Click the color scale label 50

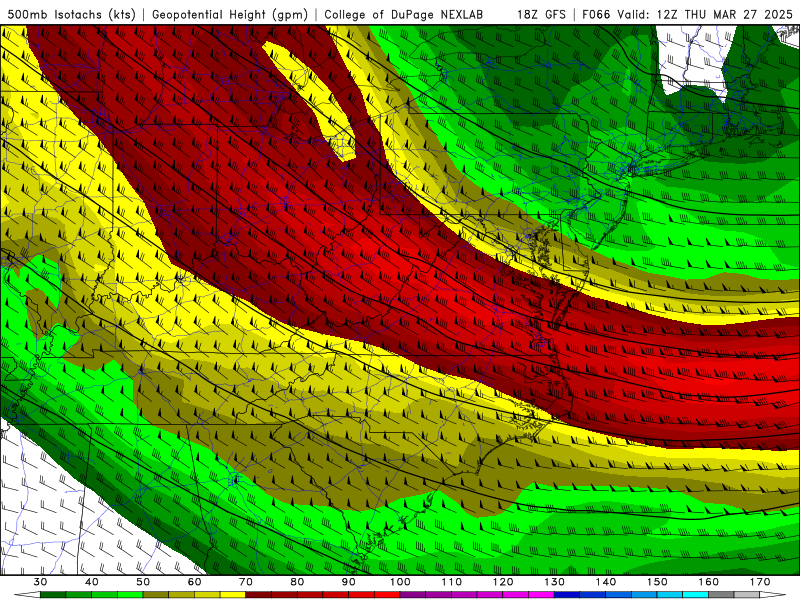pyautogui.click(x=143, y=582)
